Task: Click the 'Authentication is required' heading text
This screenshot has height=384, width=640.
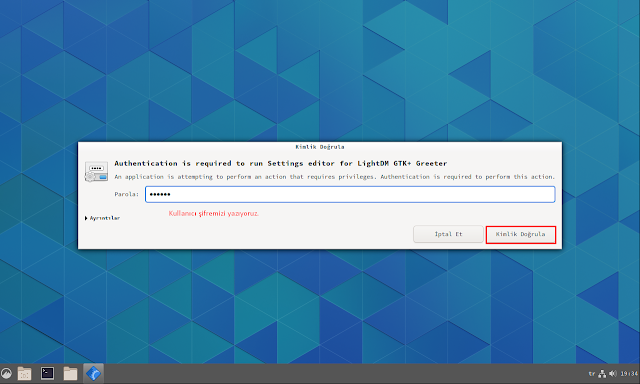Action: pos(281,163)
